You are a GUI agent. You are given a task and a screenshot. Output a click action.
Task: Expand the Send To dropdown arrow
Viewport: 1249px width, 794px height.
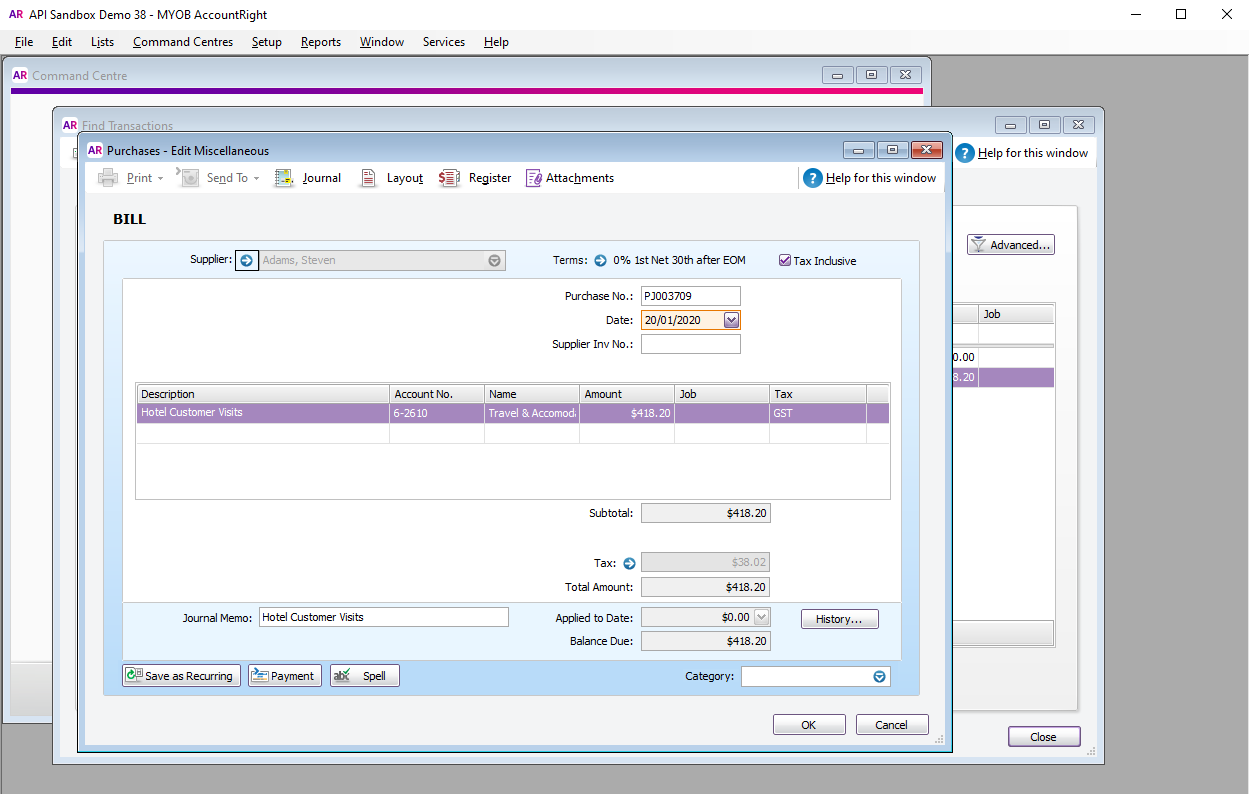pyautogui.click(x=256, y=178)
